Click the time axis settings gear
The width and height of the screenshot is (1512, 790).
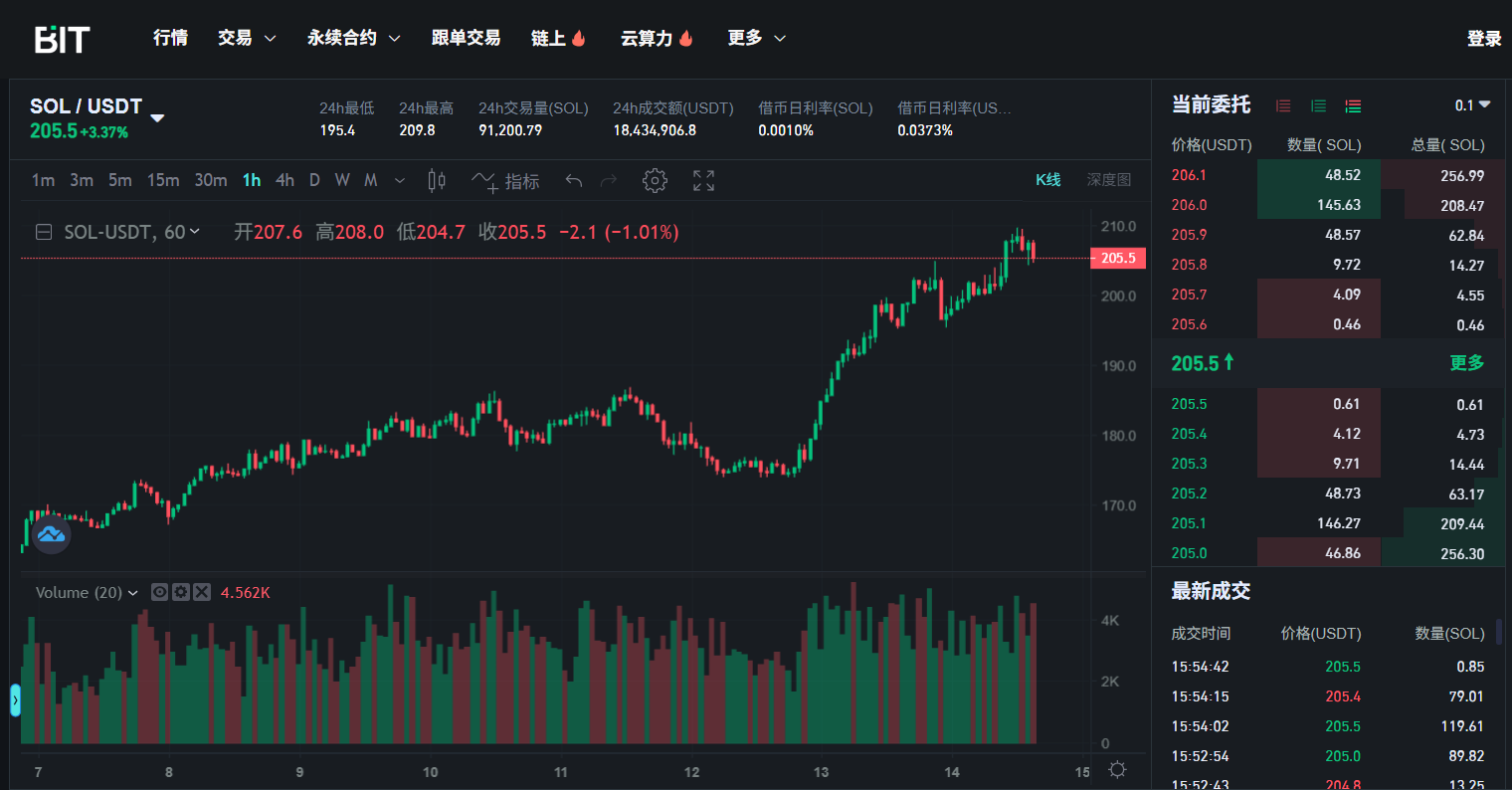1117,770
